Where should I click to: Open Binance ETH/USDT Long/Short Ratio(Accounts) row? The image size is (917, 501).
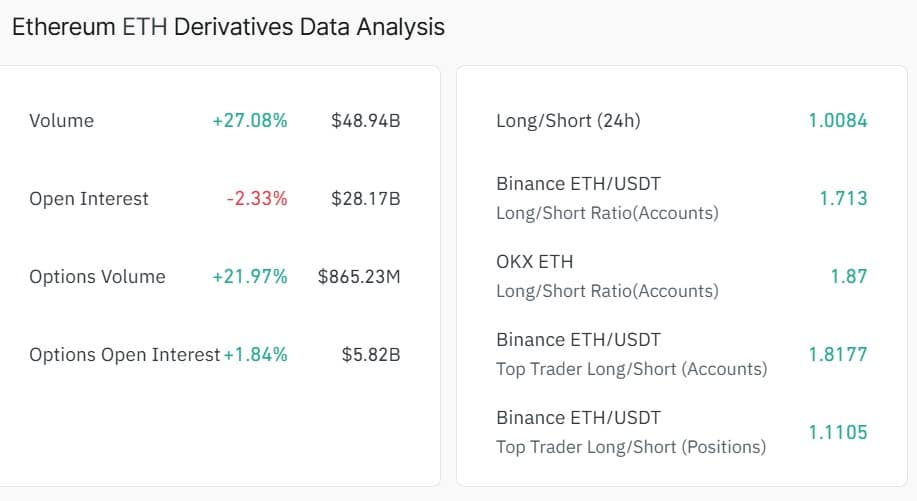(x=606, y=198)
